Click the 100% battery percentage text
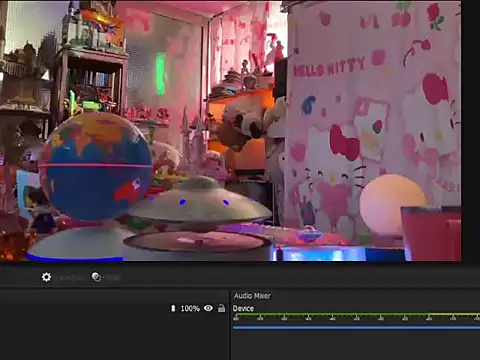The image size is (480, 360). (190, 308)
